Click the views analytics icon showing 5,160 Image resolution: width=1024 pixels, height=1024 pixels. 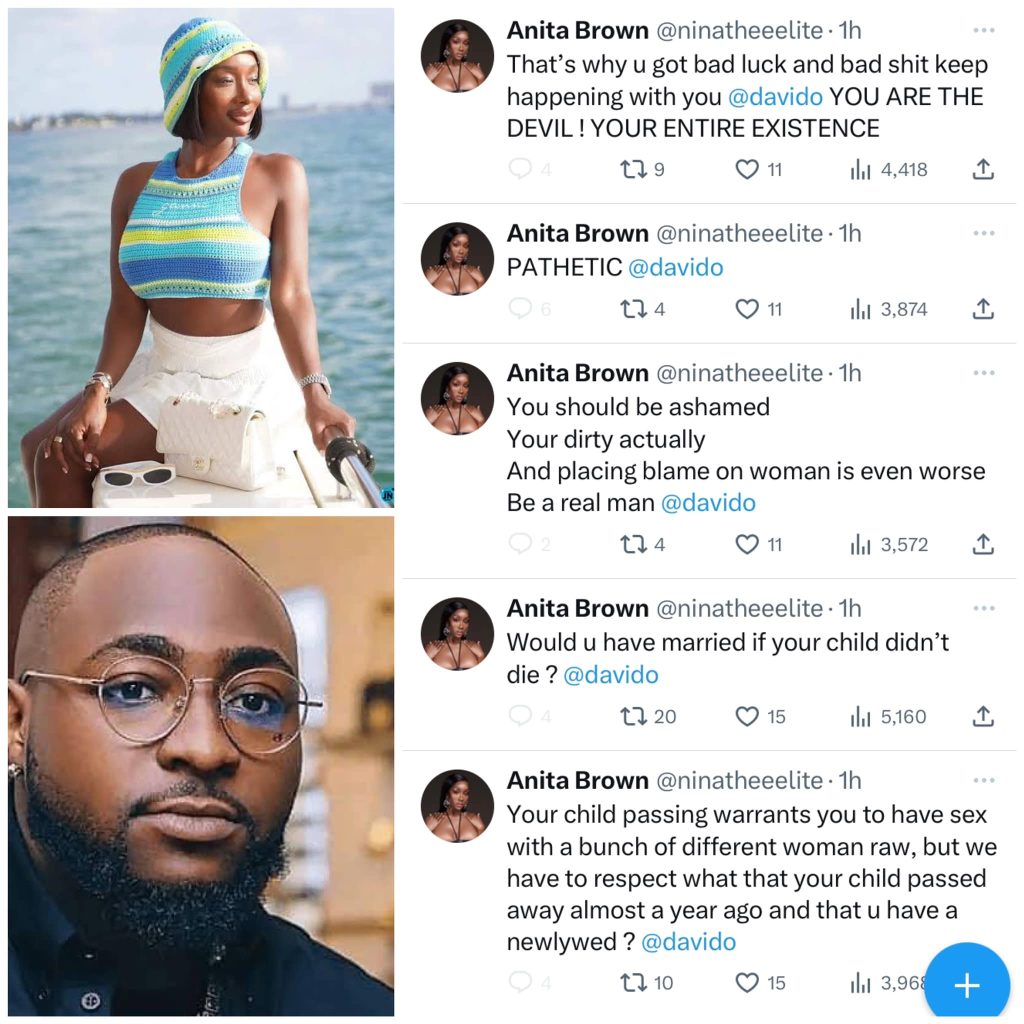[860, 717]
